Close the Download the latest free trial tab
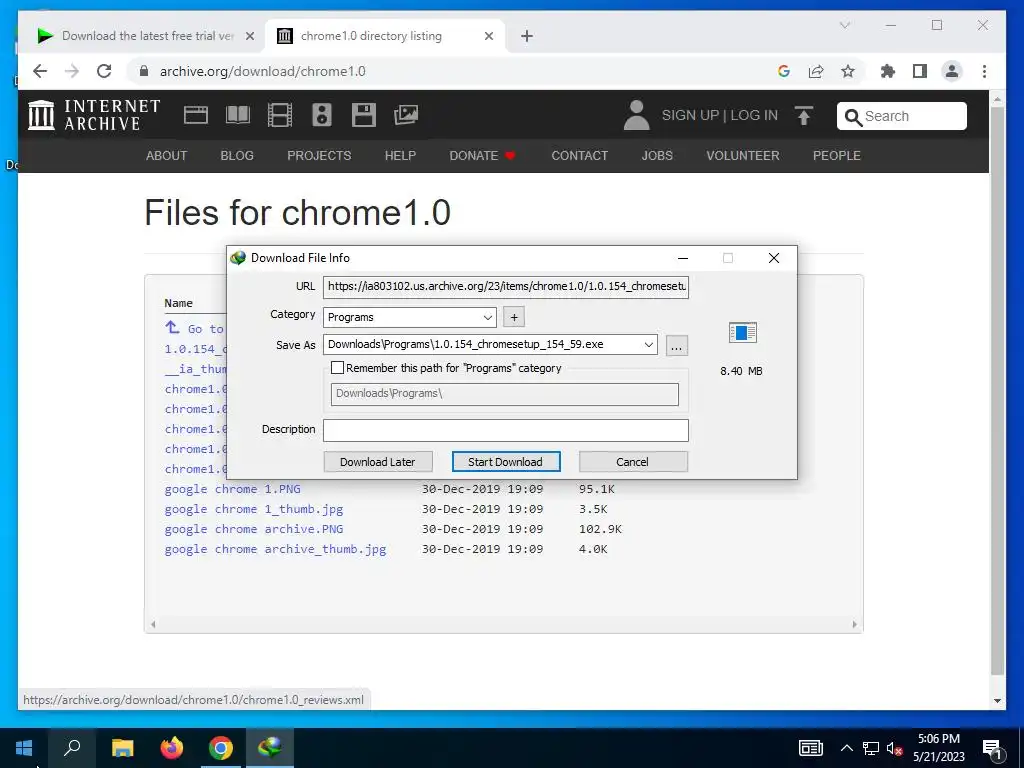 [249, 36]
